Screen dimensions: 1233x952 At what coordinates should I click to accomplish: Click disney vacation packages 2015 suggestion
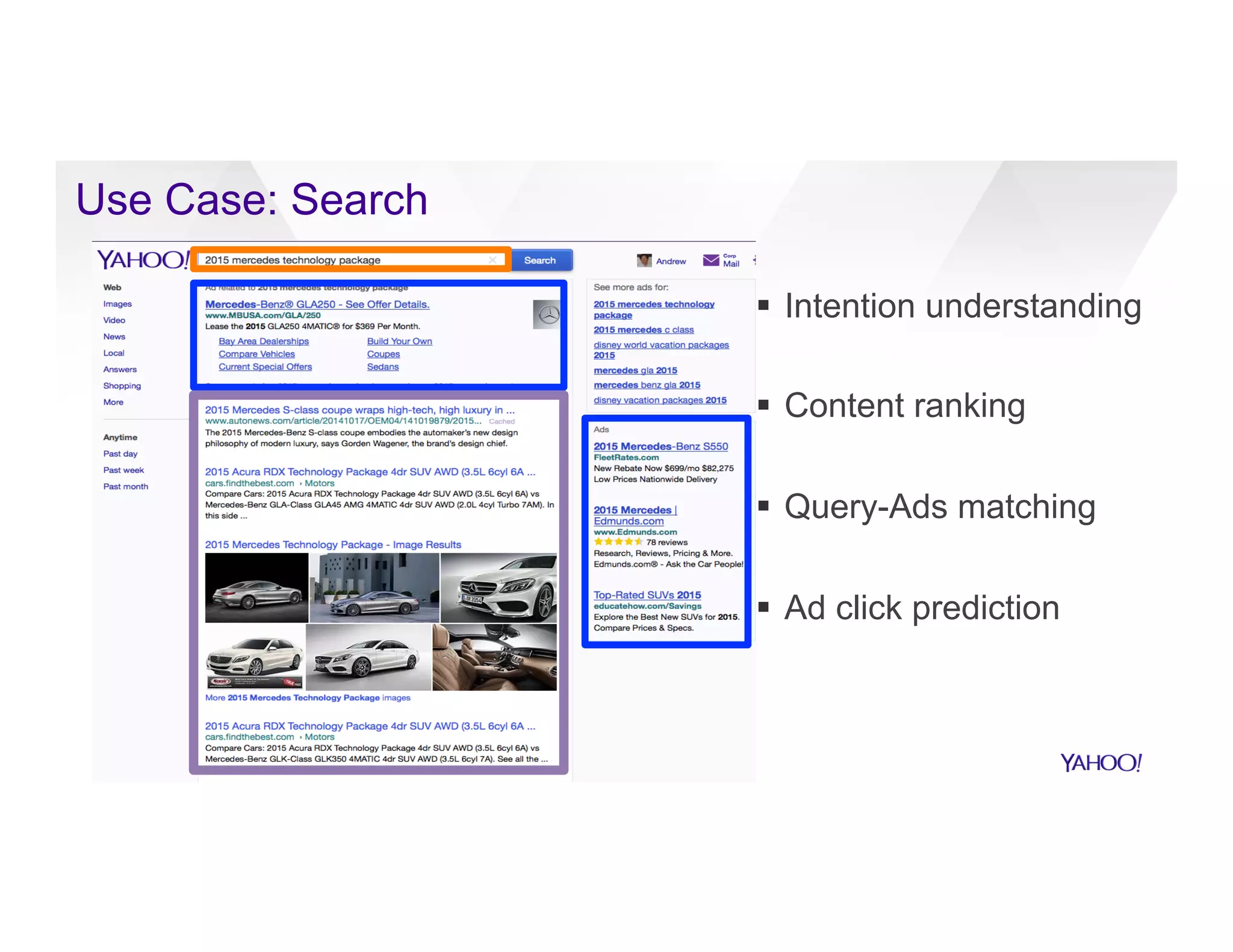[x=660, y=400]
